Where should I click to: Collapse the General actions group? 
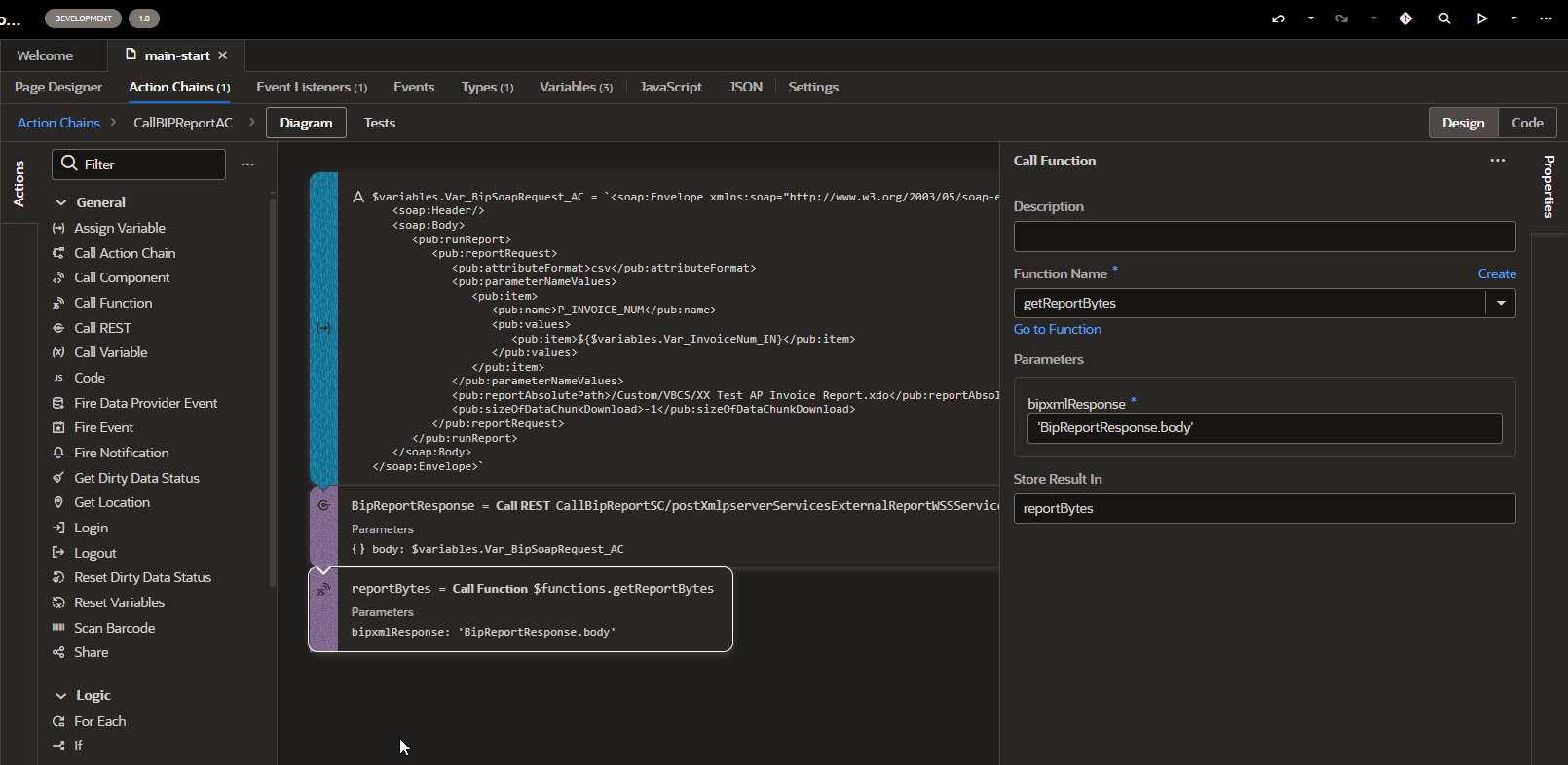(x=61, y=202)
